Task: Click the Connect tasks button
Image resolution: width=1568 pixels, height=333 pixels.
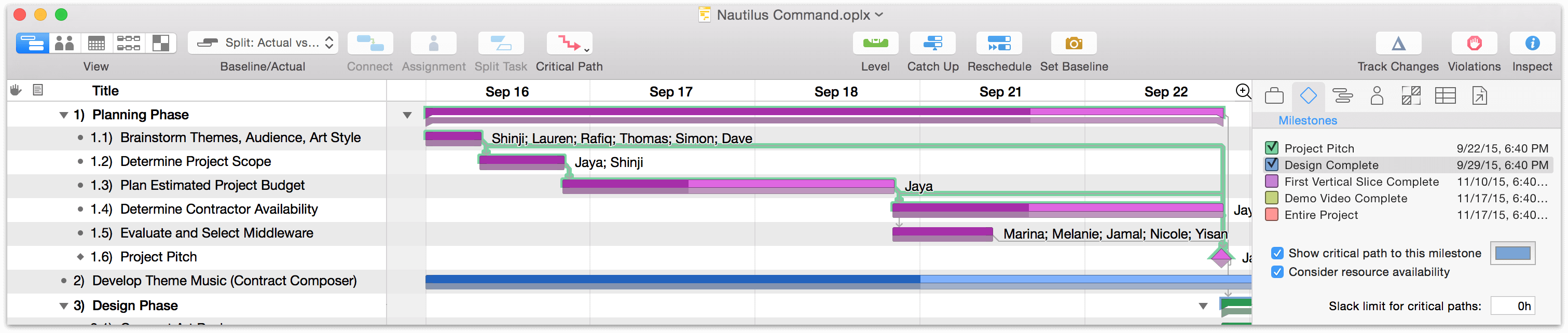Action: tap(370, 43)
